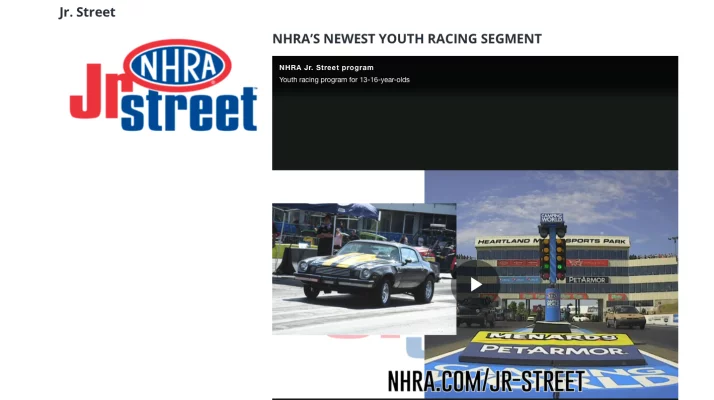Click the 'Heartland Motorsports Park' sign in the video
This screenshot has height=400, width=714.
[552, 241]
